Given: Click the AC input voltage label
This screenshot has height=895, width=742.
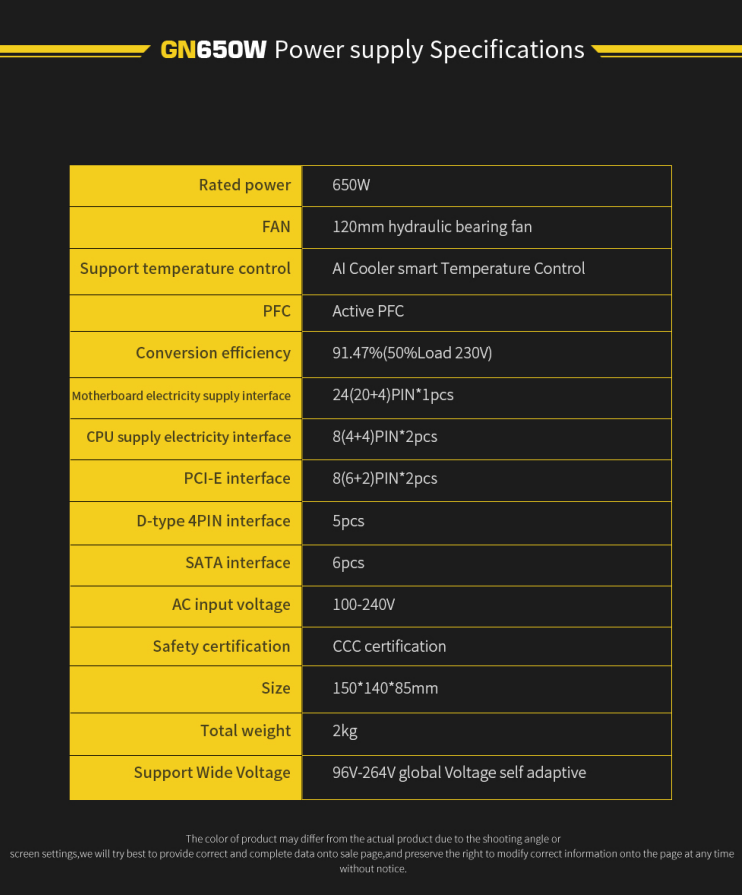Looking at the screenshot, I should point(231,604).
